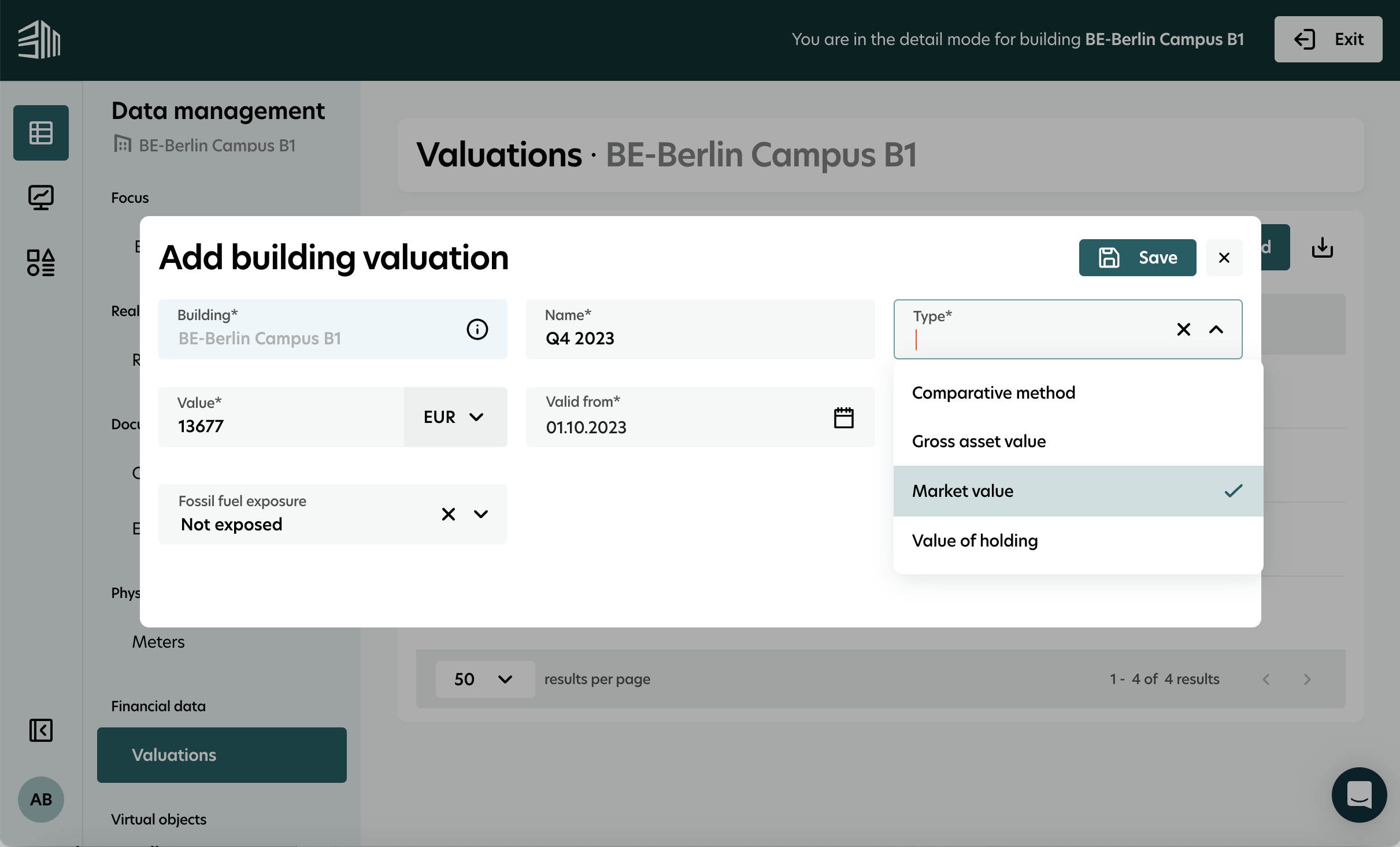This screenshot has width=1400, height=847.
Task: Collapse the sidebar with the panel icon
Action: (41, 730)
